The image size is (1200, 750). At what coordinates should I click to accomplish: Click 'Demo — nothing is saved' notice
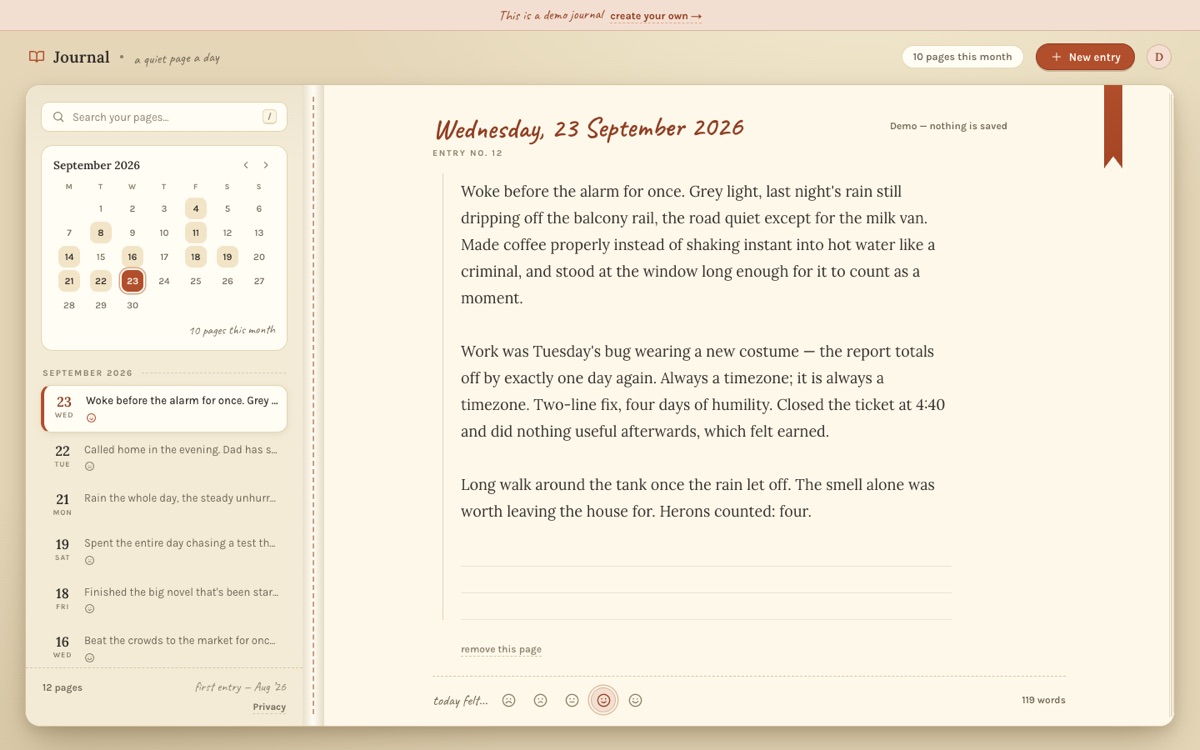click(x=948, y=126)
